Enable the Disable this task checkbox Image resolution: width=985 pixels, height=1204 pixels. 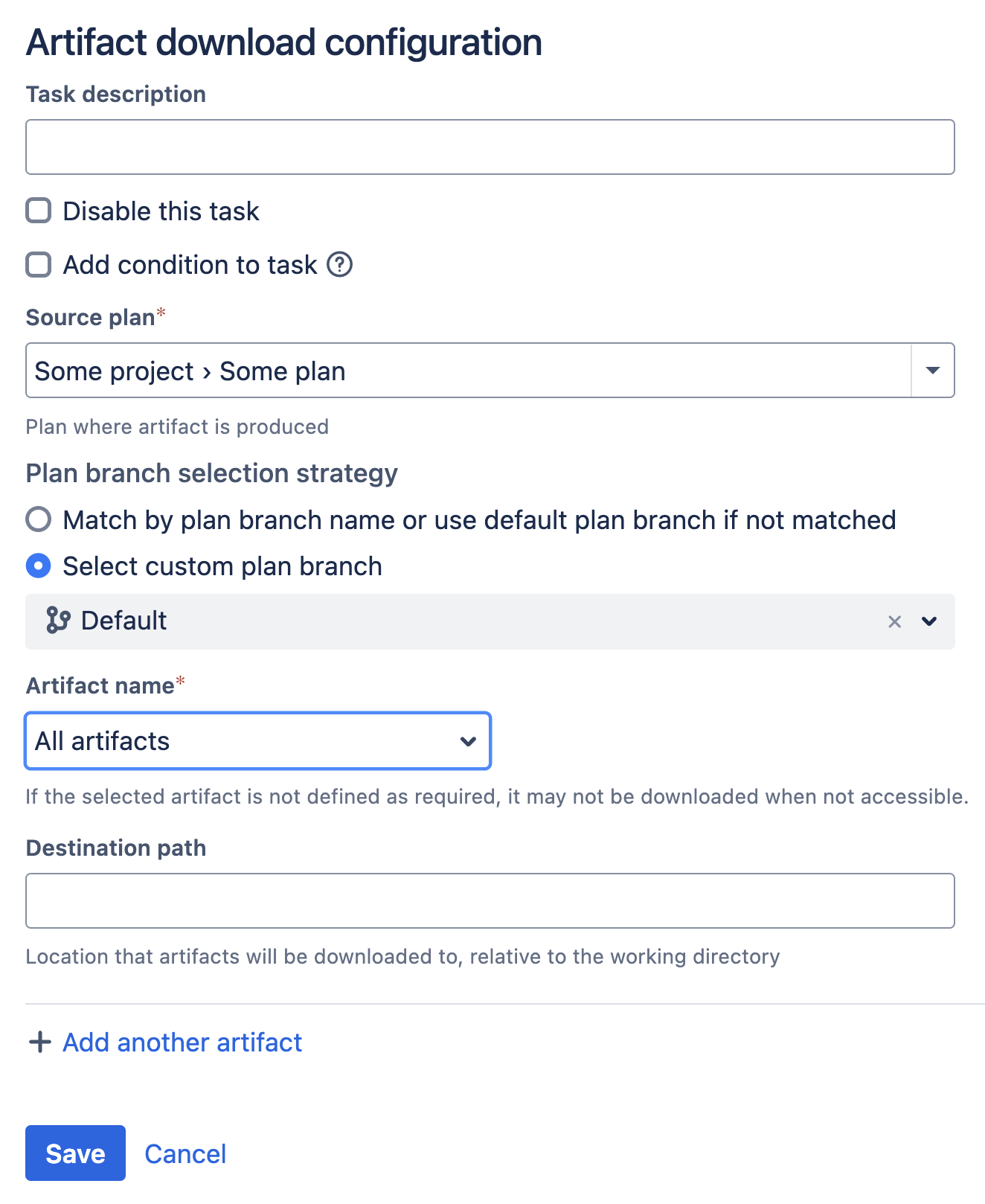click(39, 211)
